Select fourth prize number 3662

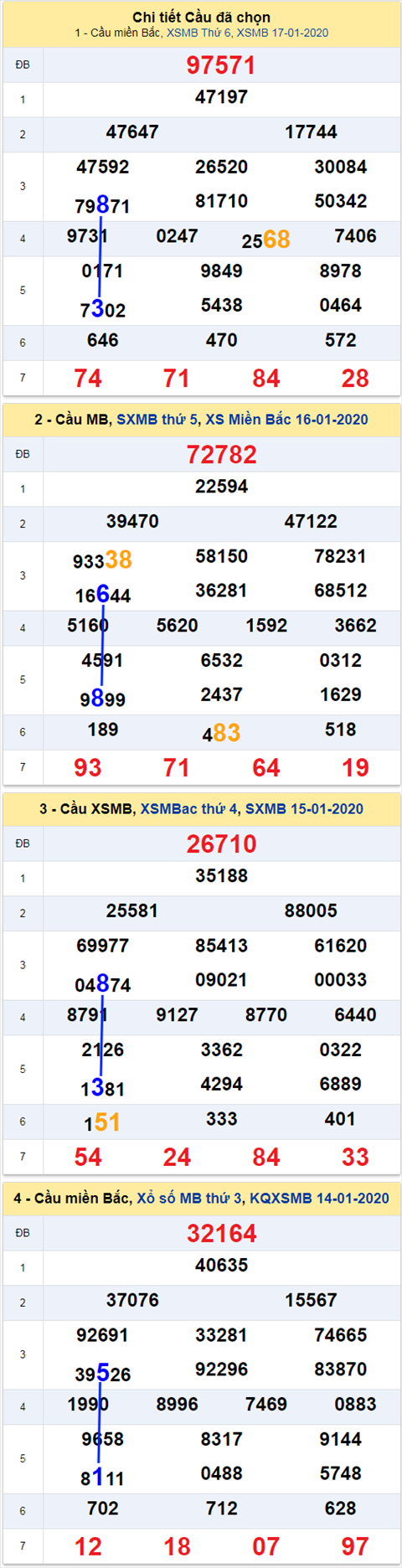tap(355, 626)
